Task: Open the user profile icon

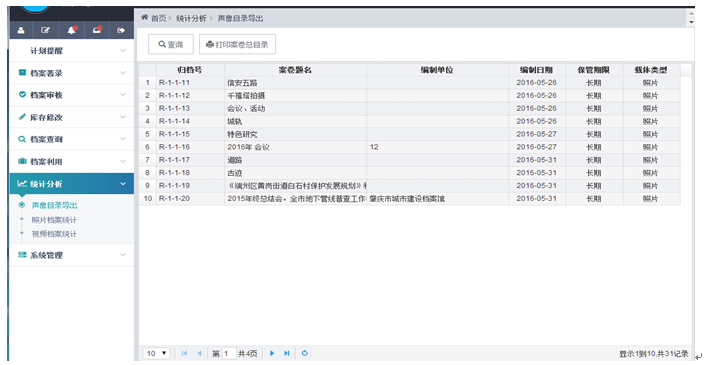Action: click(x=21, y=30)
